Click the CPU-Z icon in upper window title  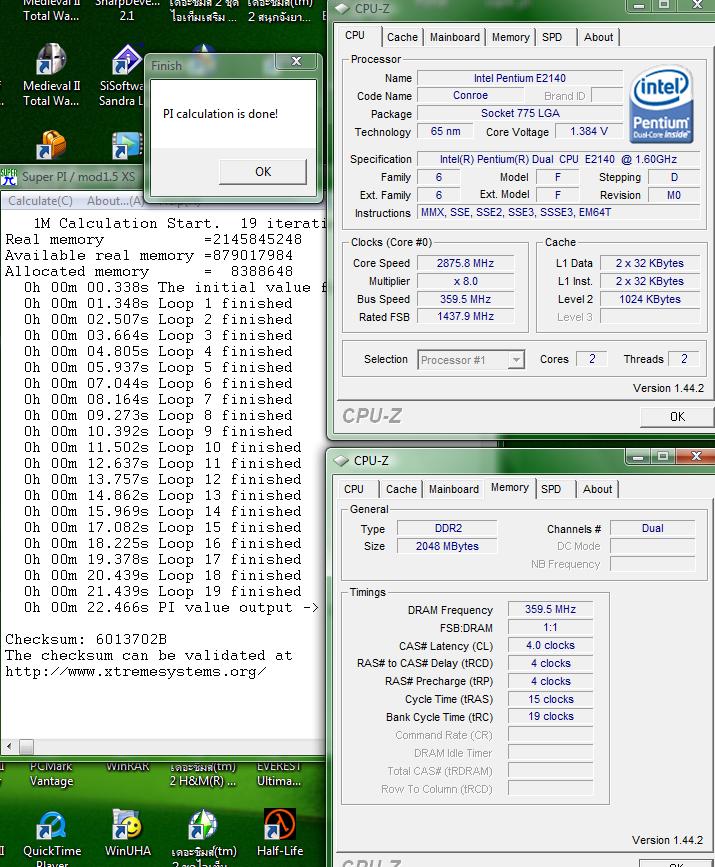342,8
